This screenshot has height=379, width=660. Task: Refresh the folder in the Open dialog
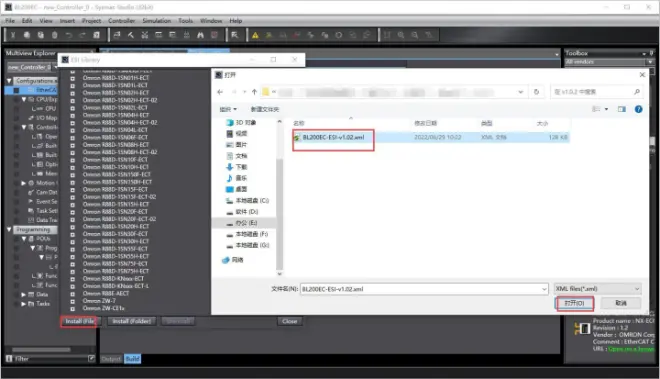(536, 92)
